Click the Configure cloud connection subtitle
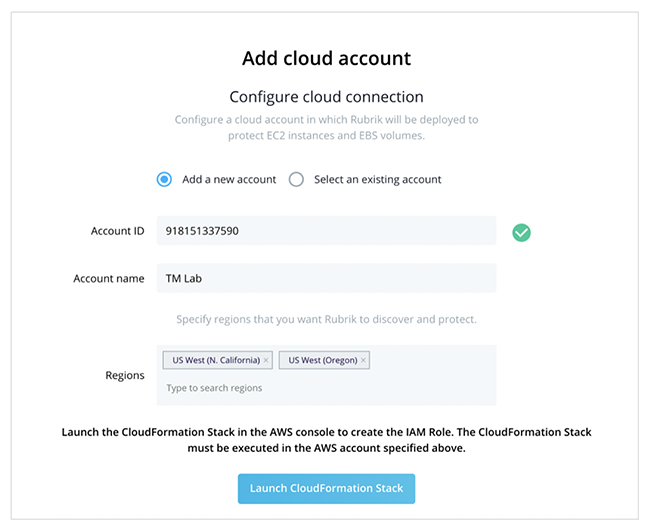The image size is (650, 530). (x=326, y=97)
